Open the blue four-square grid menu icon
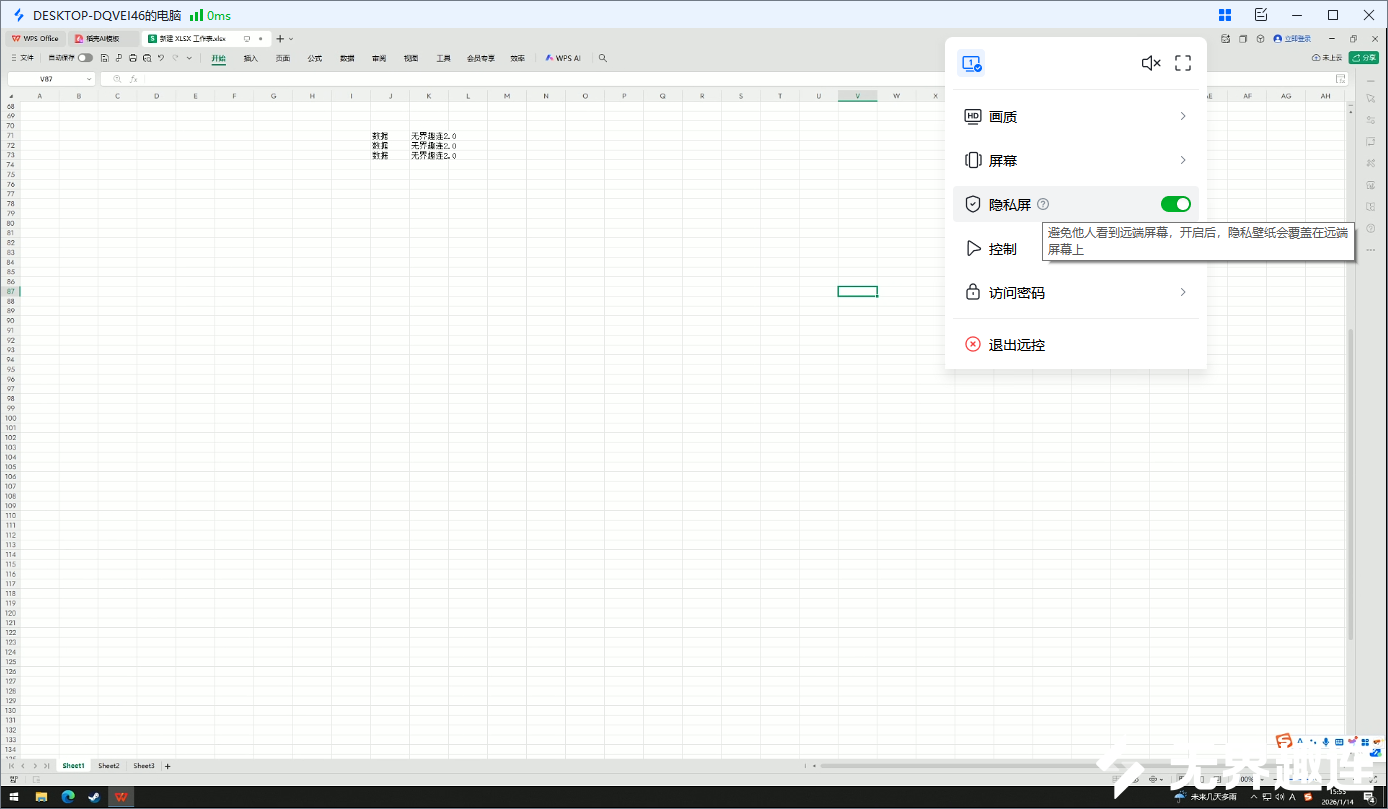Screen dimensions: 1388x809 (x=1225, y=15)
